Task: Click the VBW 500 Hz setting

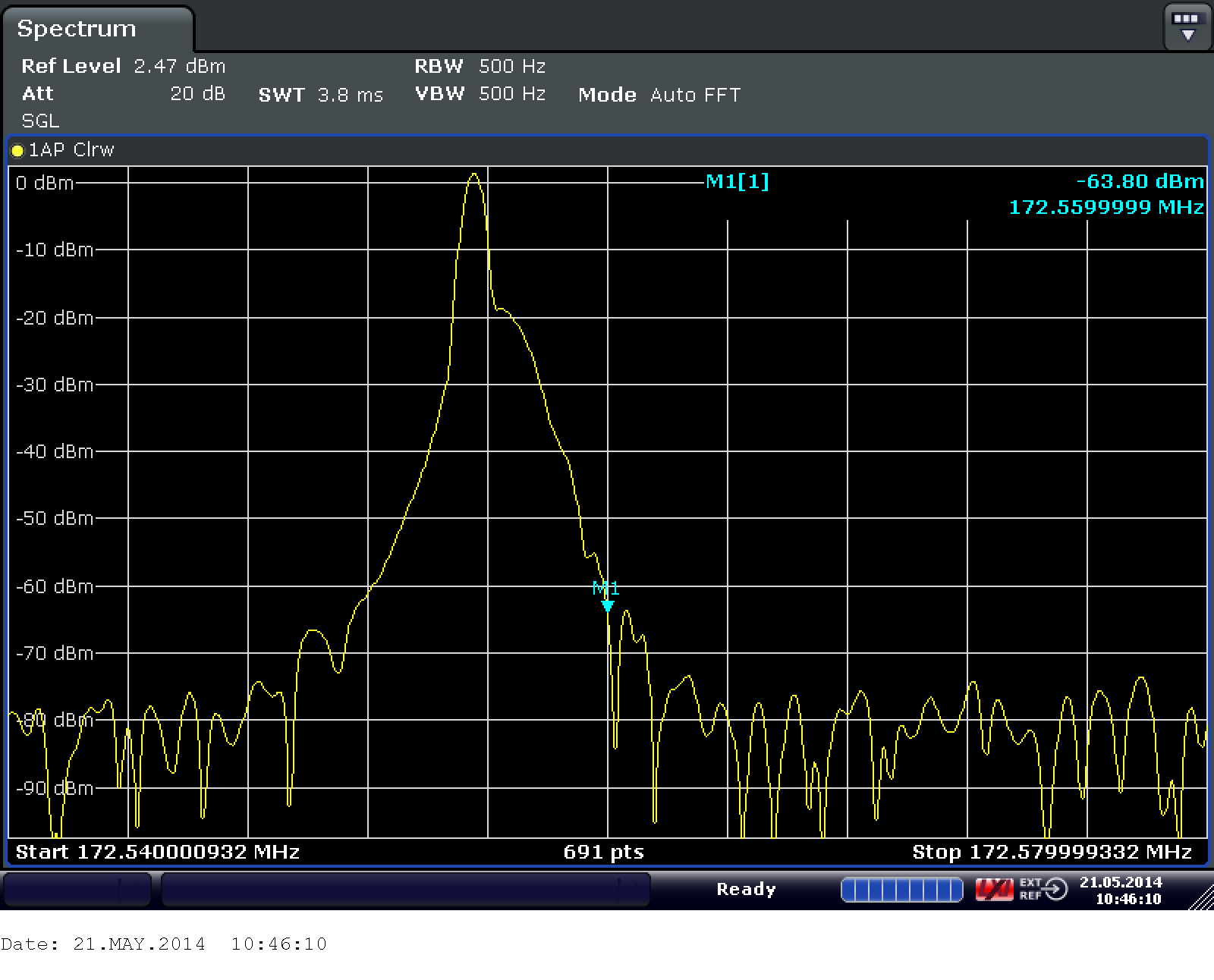Action: pos(511,94)
